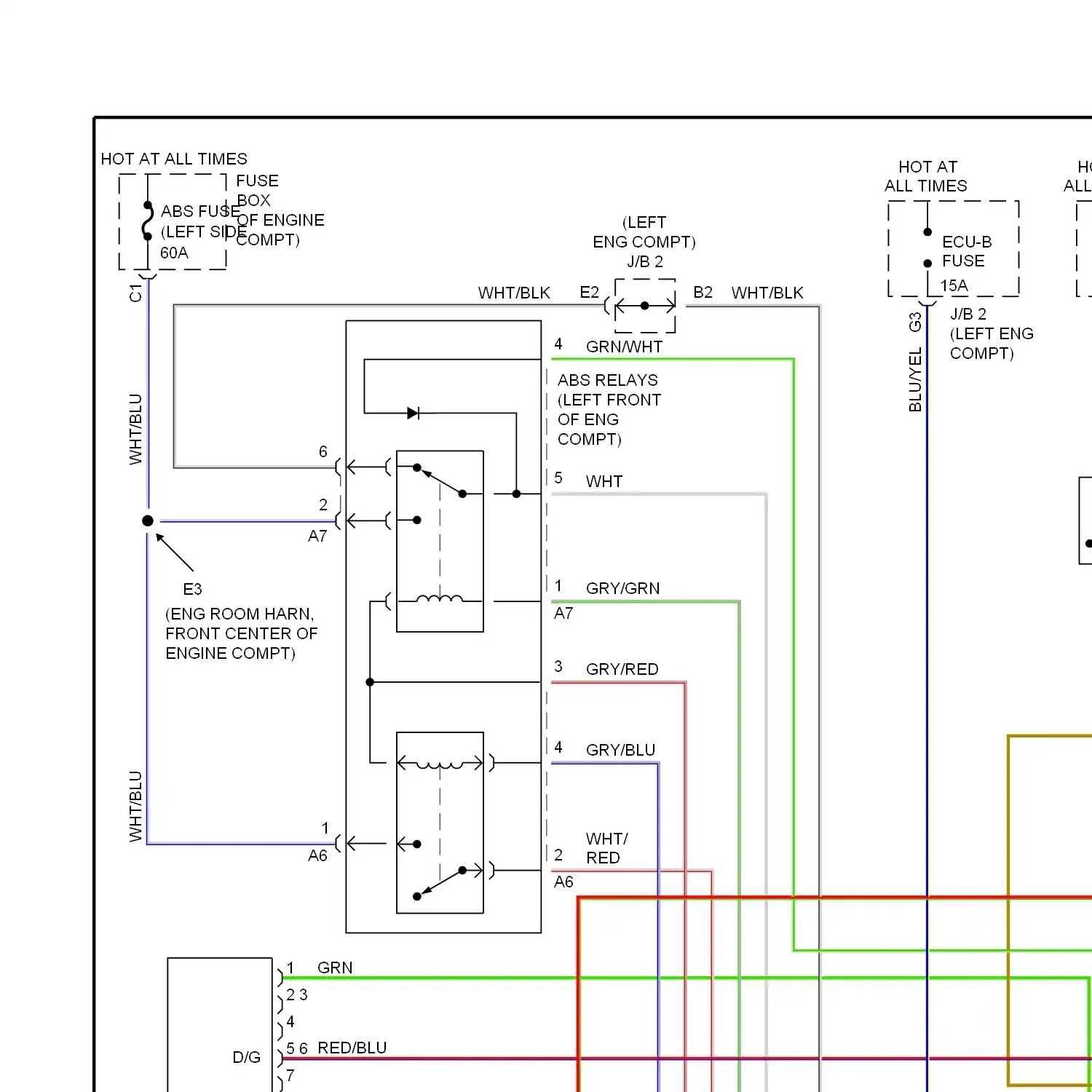Click the 'ECU-B FUSE' label
Screen dimensions: 1092x1092
coord(966,251)
